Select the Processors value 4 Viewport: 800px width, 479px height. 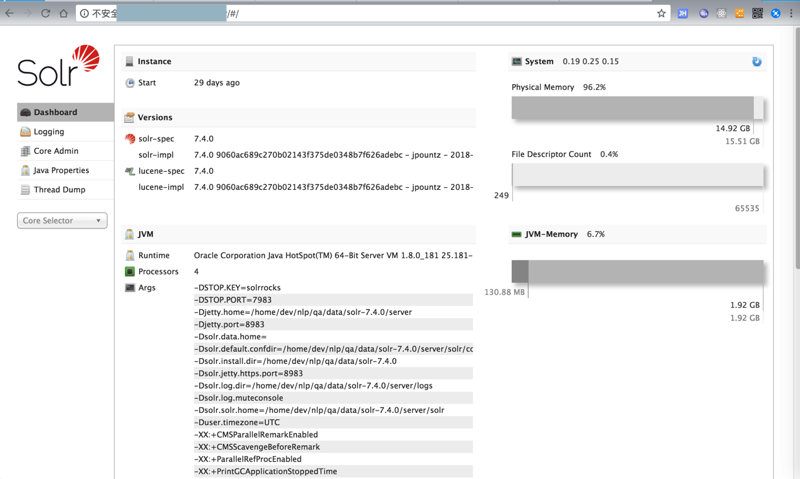[196, 271]
